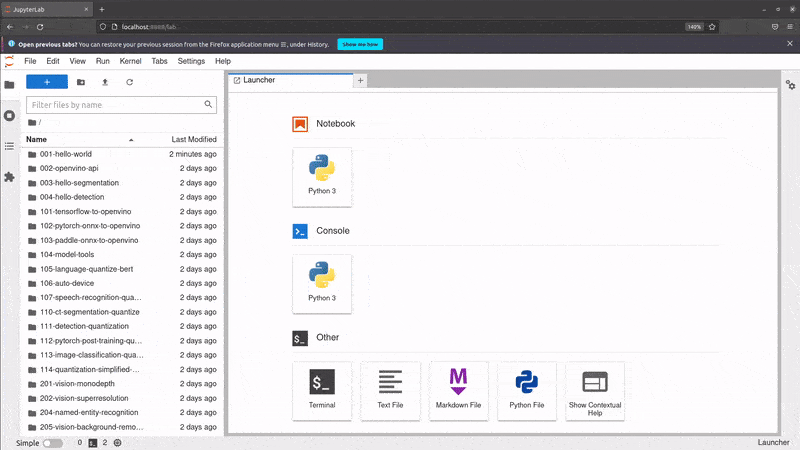Create a new Python File

pyautogui.click(x=527, y=391)
